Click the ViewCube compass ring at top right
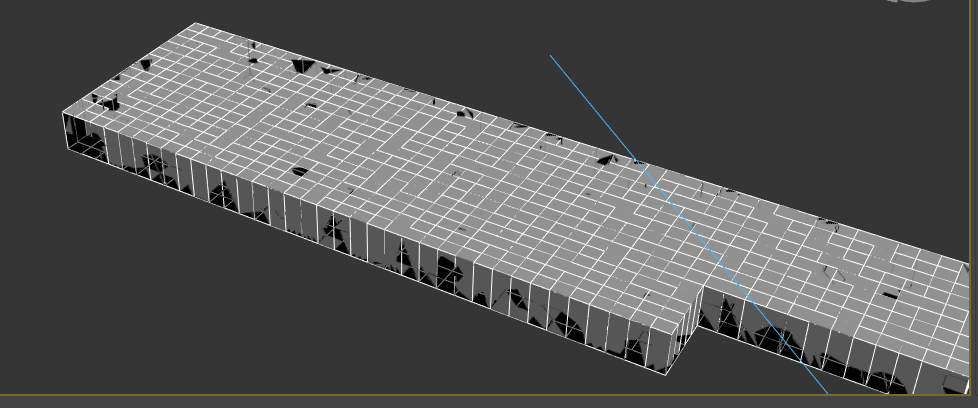Viewport: 978px width, 408px height. pos(912,1)
